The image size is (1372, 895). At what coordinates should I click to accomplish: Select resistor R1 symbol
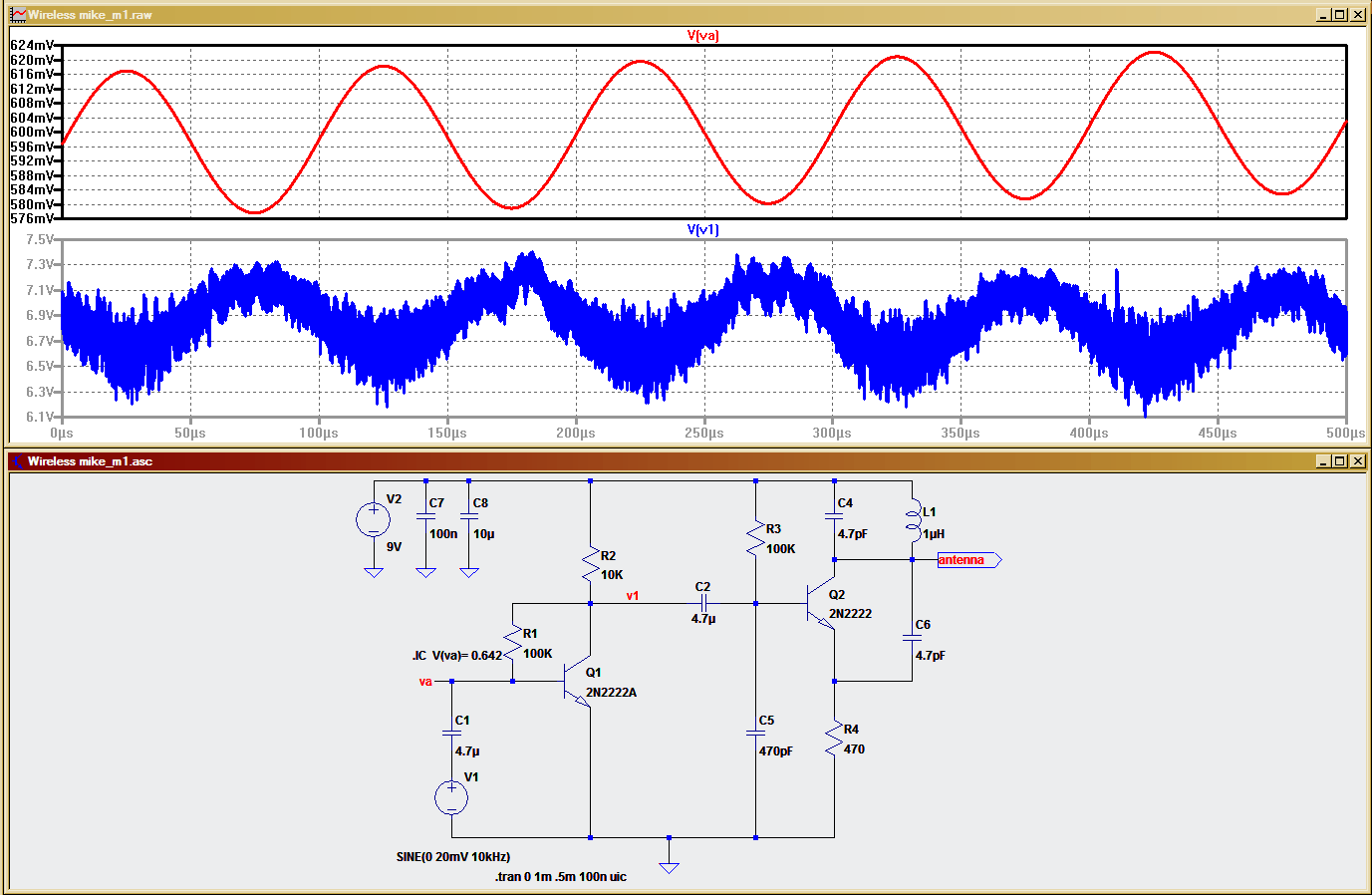pos(513,642)
